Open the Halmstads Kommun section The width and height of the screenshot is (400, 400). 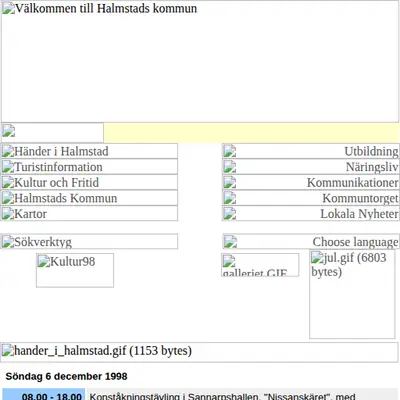click(89, 198)
